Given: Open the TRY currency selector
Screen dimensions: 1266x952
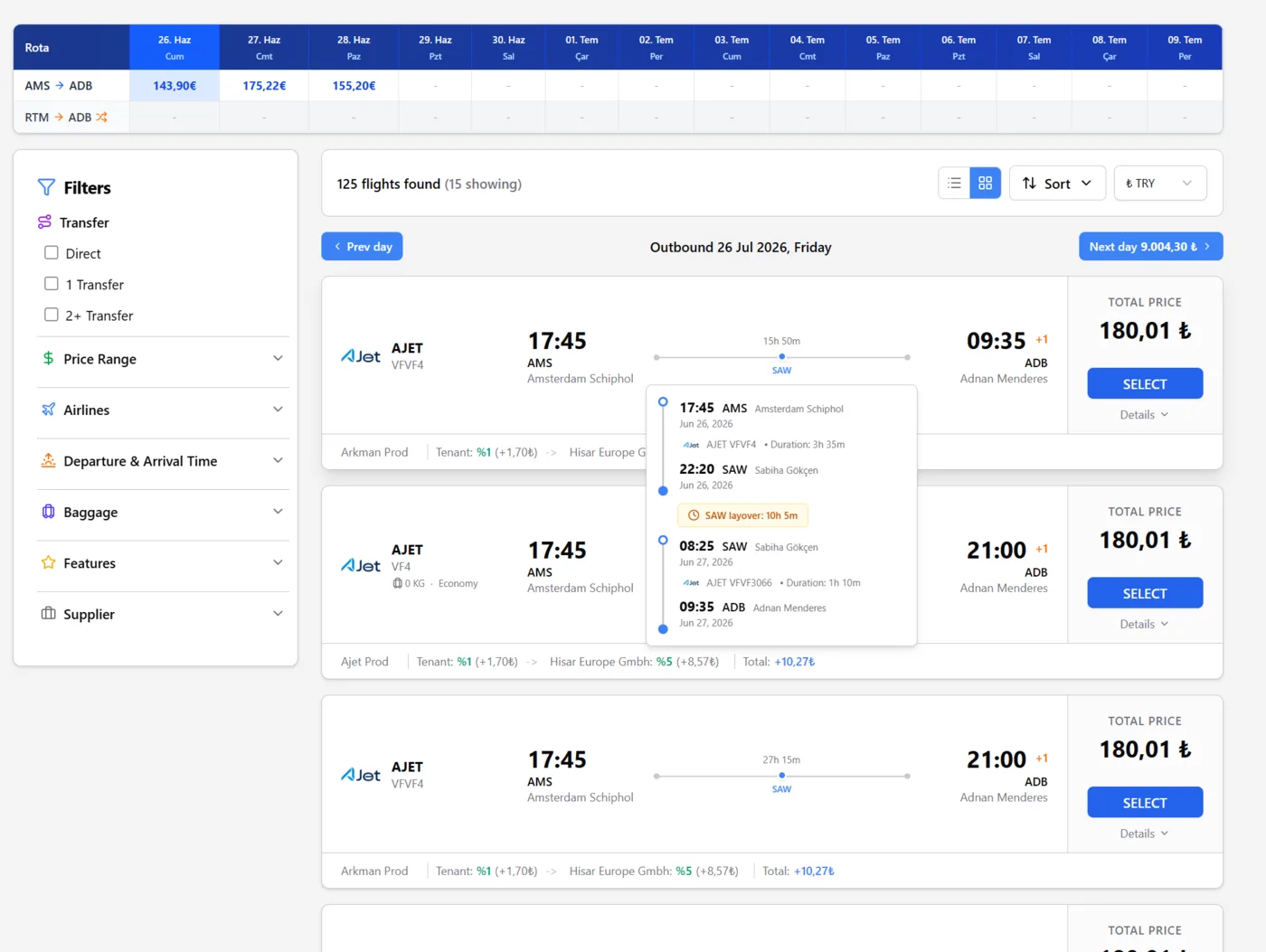Looking at the screenshot, I should (x=1159, y=183).
